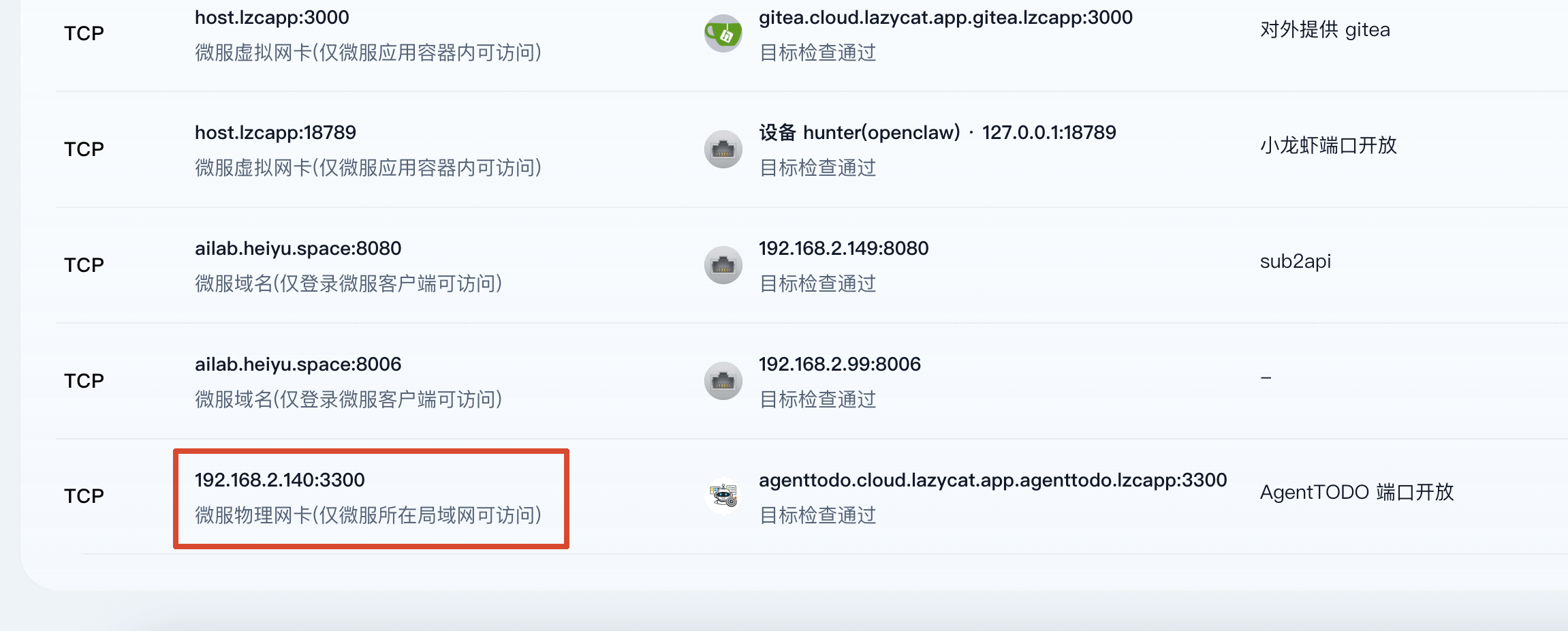1568x631 pixels.
Task: Click source address host.lzcapp:18789
Action: click(x=275, y=133)
